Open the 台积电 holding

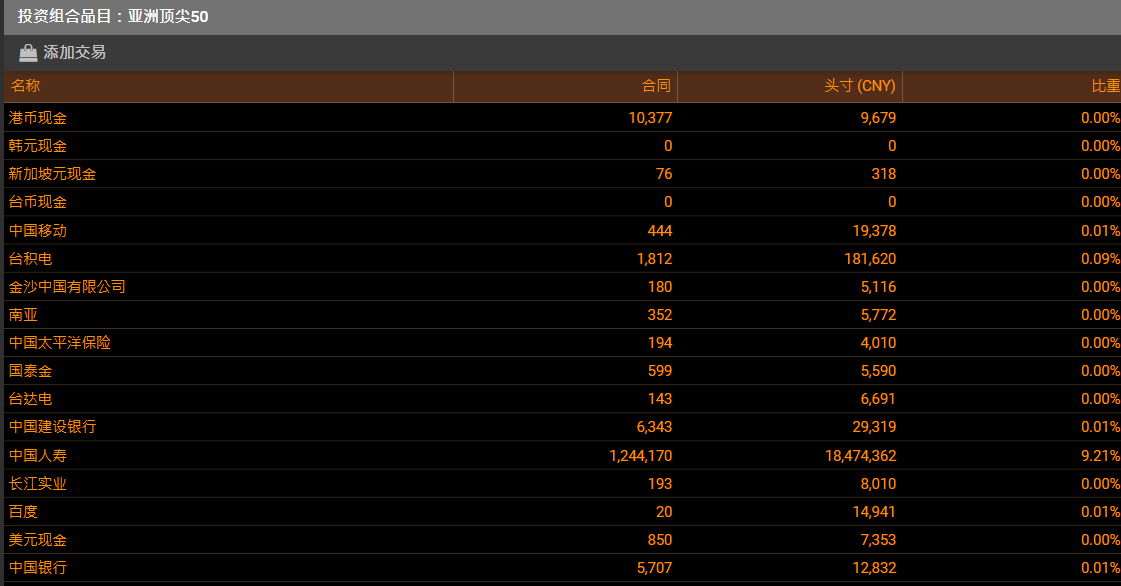coord(31,258)
